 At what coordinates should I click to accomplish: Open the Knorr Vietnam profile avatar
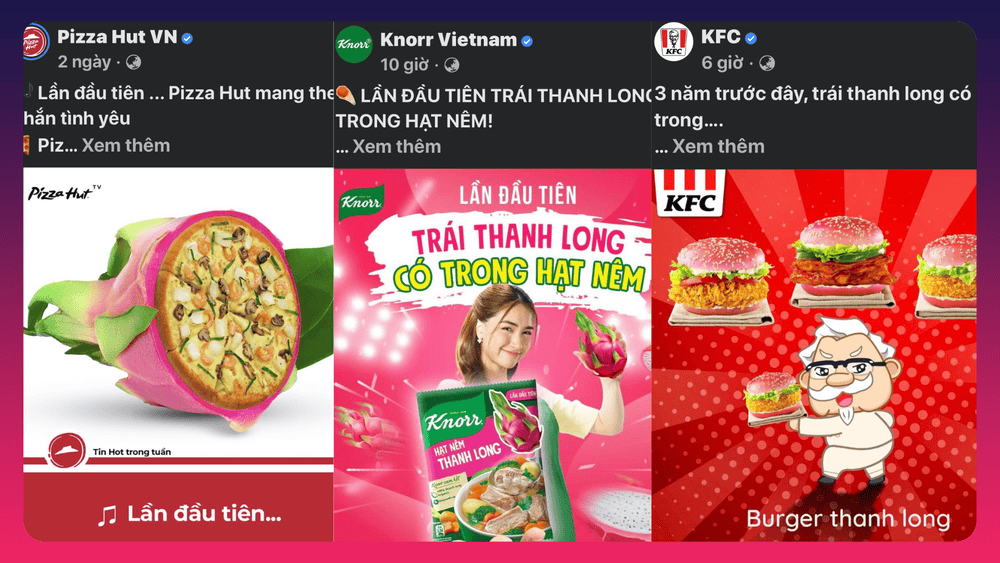click(x=354, y=44)
